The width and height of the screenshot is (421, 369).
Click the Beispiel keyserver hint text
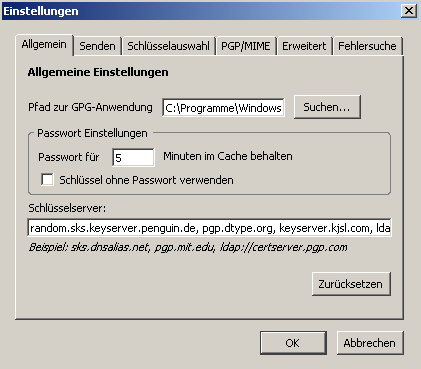click(x=188, y=248)
